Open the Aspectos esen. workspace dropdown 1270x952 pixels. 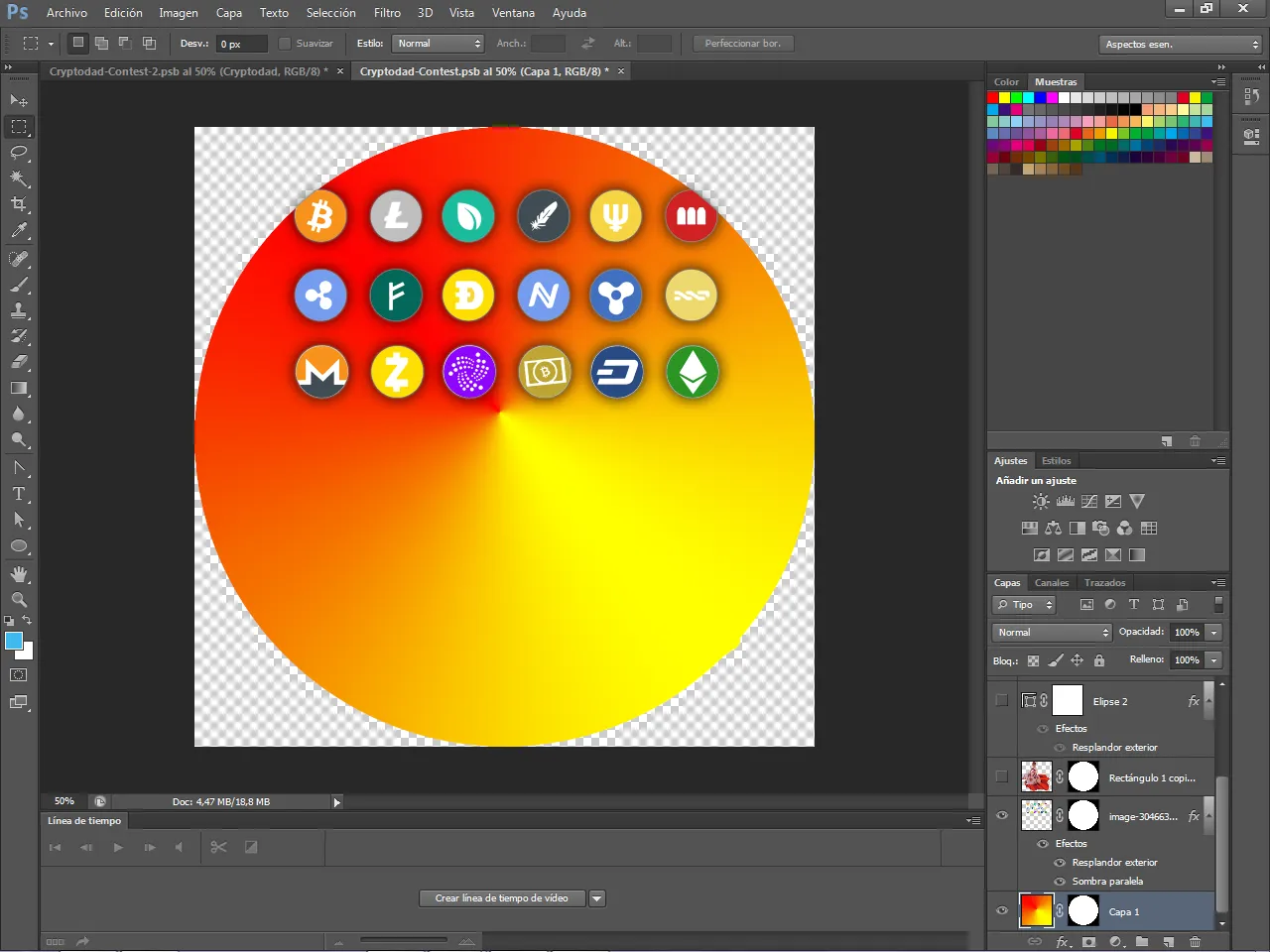click(x=1181, y=45)
